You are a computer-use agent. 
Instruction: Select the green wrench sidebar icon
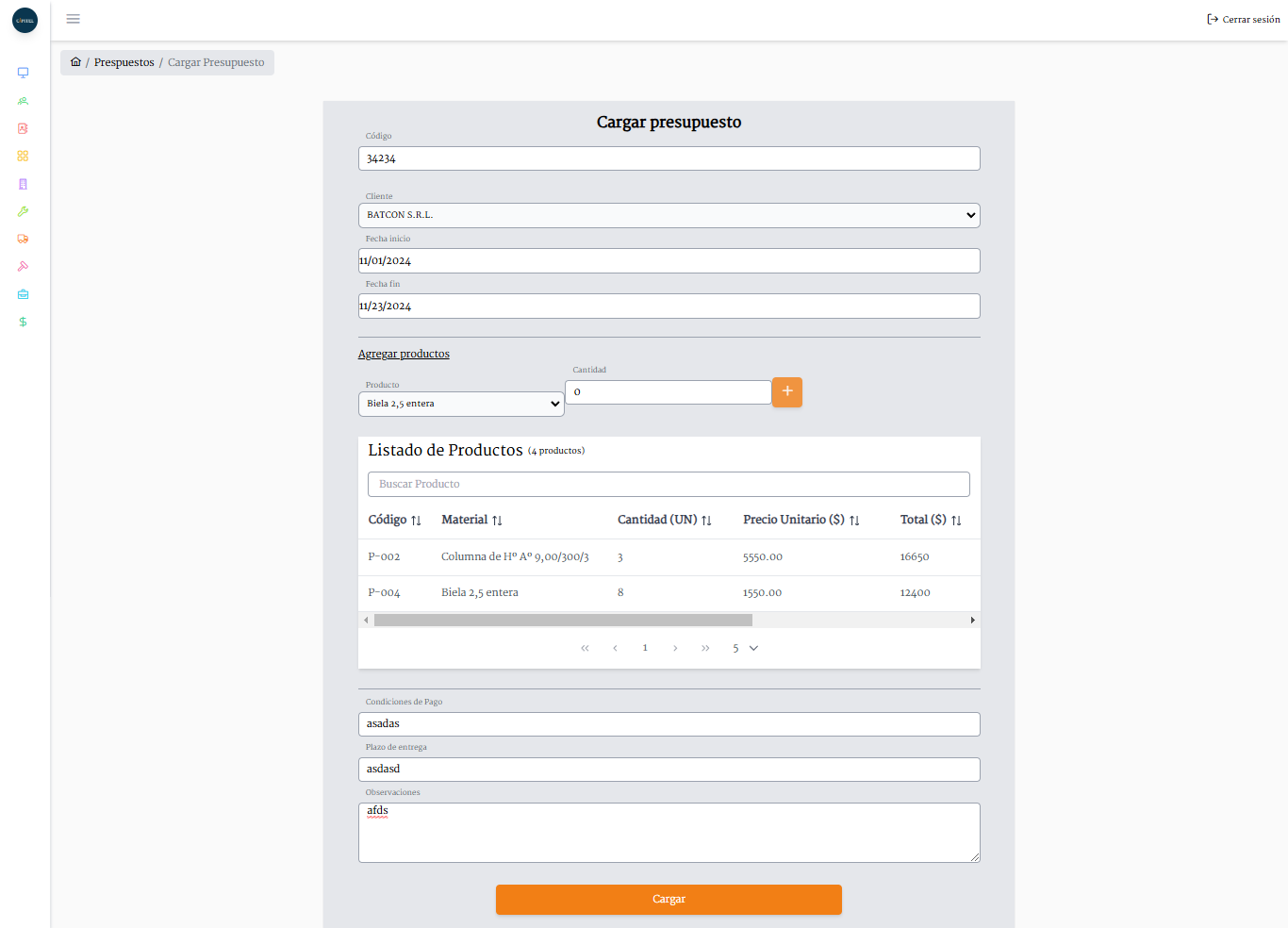point(23,211)
